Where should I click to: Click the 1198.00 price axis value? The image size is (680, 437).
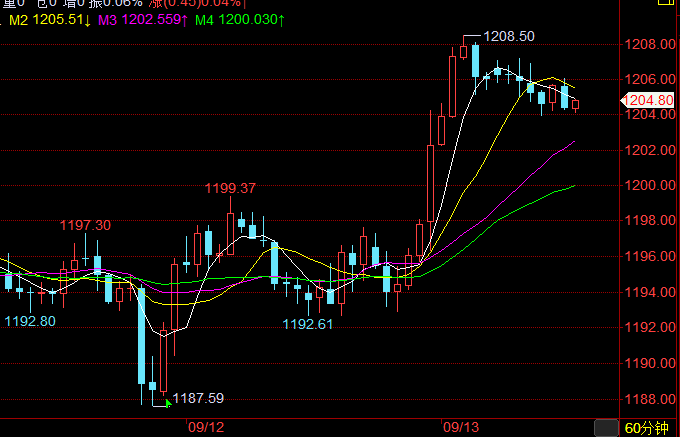pyautogui.click(x=650, y=221)
